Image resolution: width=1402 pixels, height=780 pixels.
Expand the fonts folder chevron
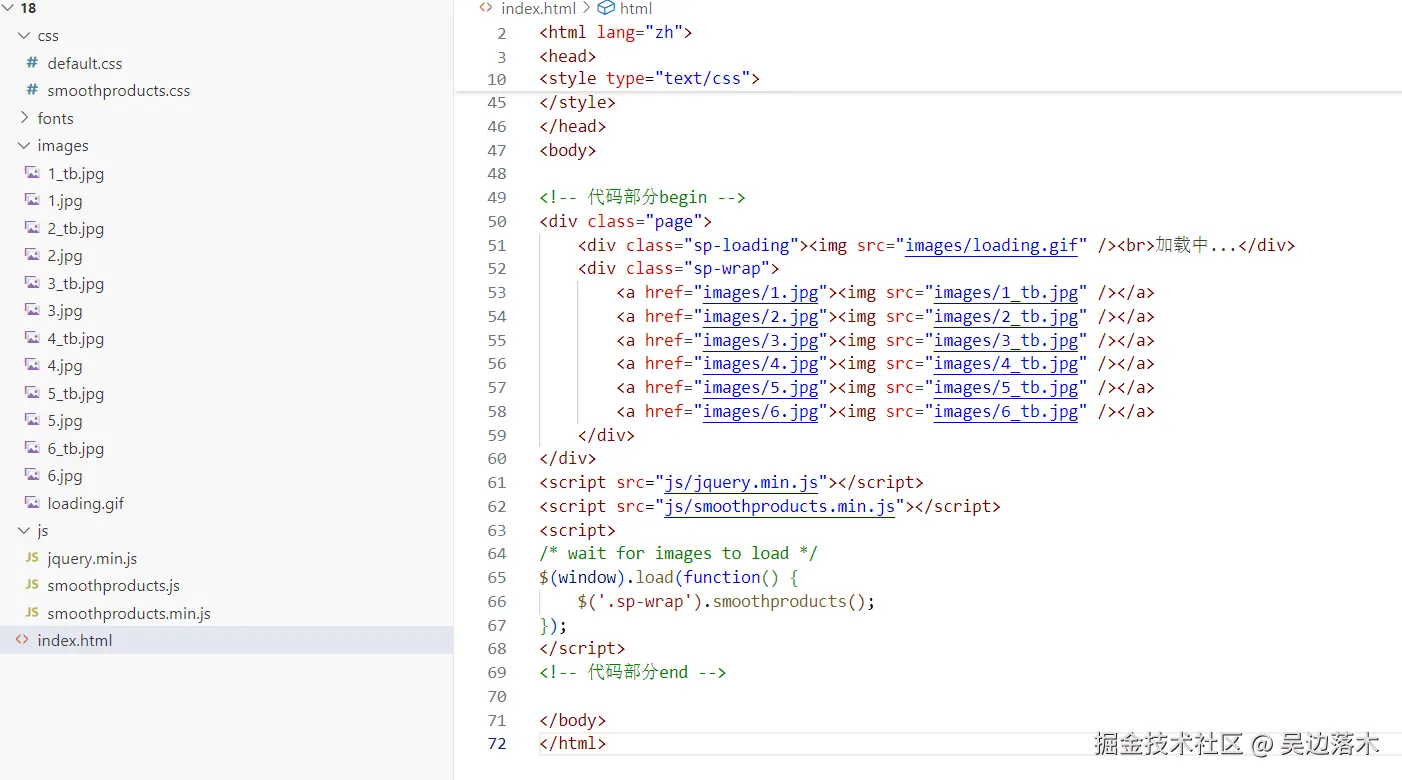point(23,118)
